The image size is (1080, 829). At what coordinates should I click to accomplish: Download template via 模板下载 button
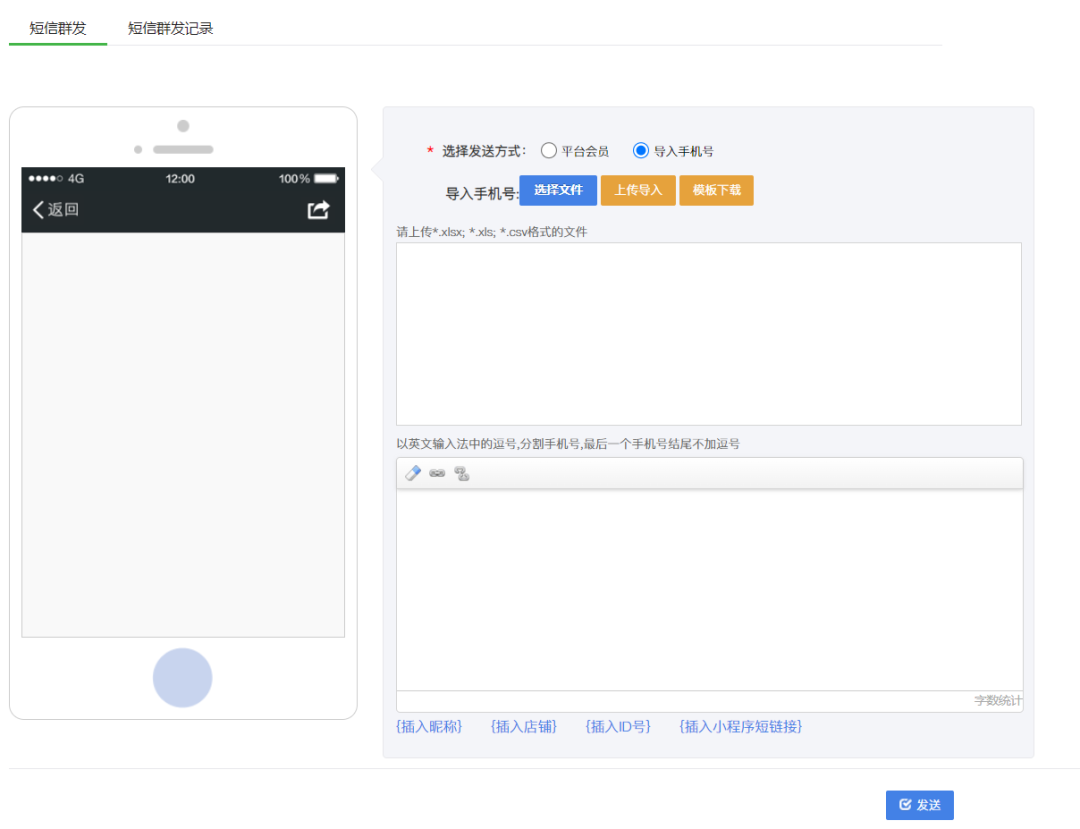pos(716,190)
